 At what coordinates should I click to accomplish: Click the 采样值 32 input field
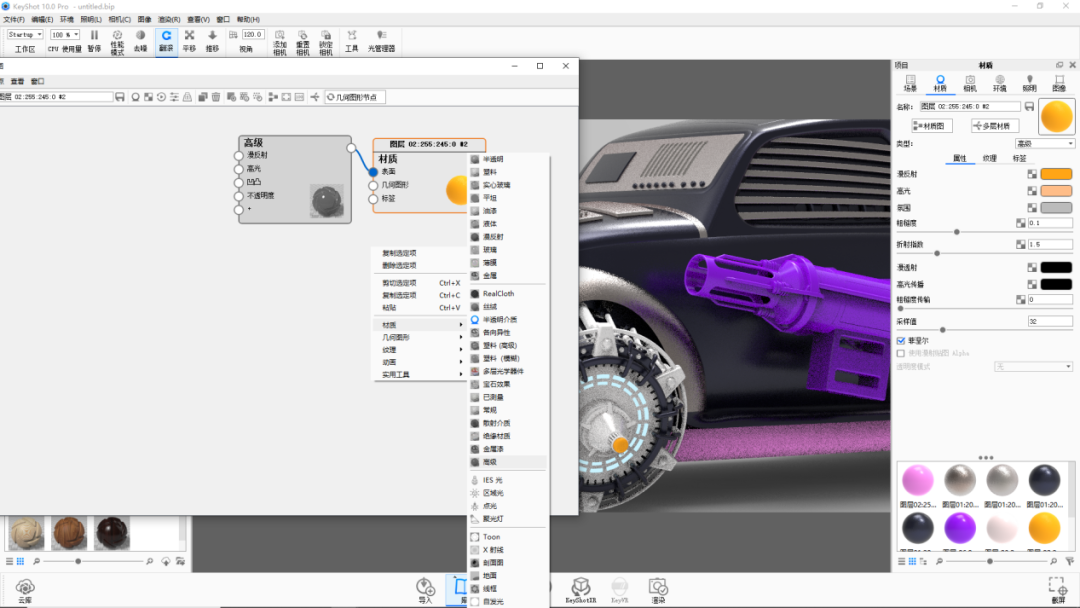(1050, 321)
